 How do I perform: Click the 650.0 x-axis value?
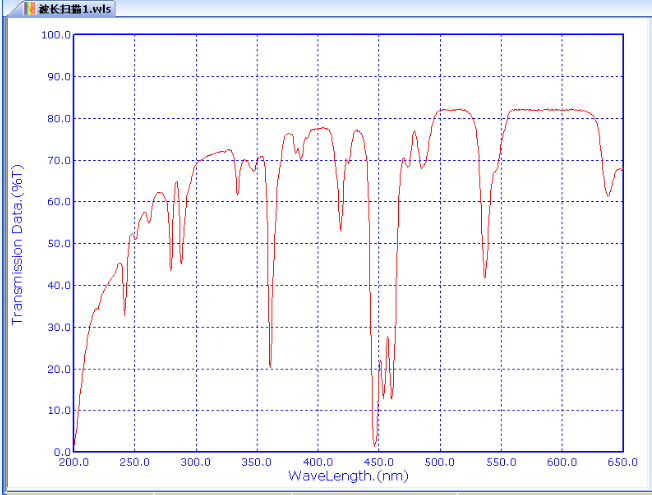click(622, 462)
